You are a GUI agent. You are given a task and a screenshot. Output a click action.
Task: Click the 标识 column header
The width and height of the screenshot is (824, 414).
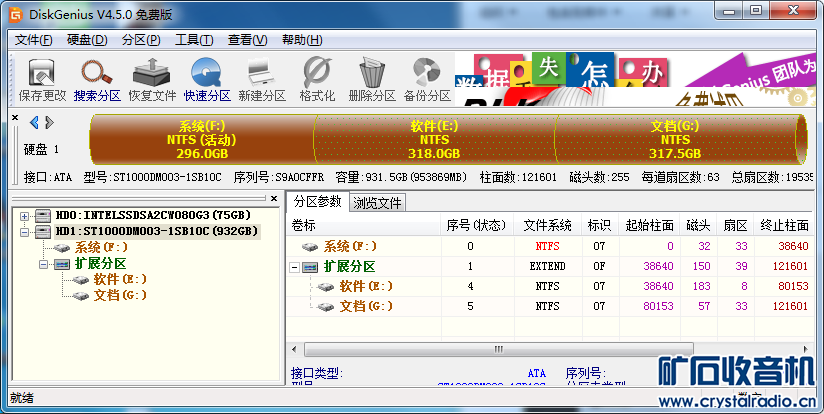click(600, 225)
